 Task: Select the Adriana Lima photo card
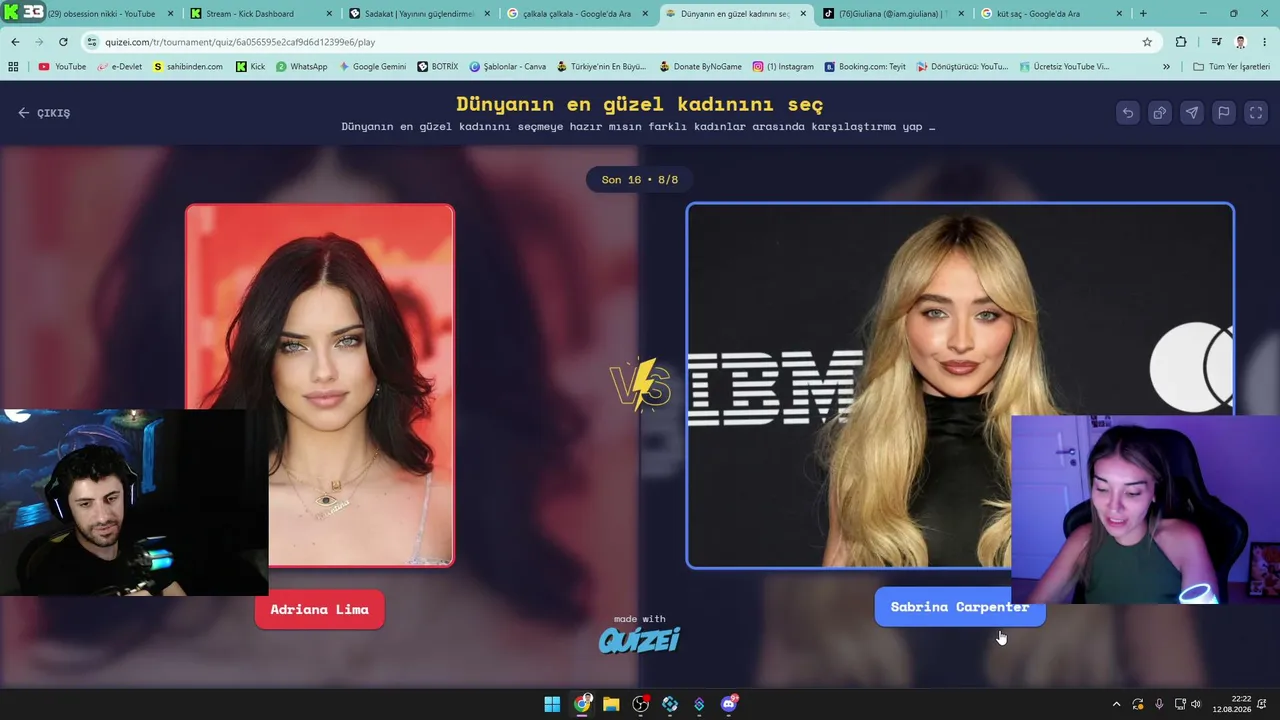click(x=320, y=385)
